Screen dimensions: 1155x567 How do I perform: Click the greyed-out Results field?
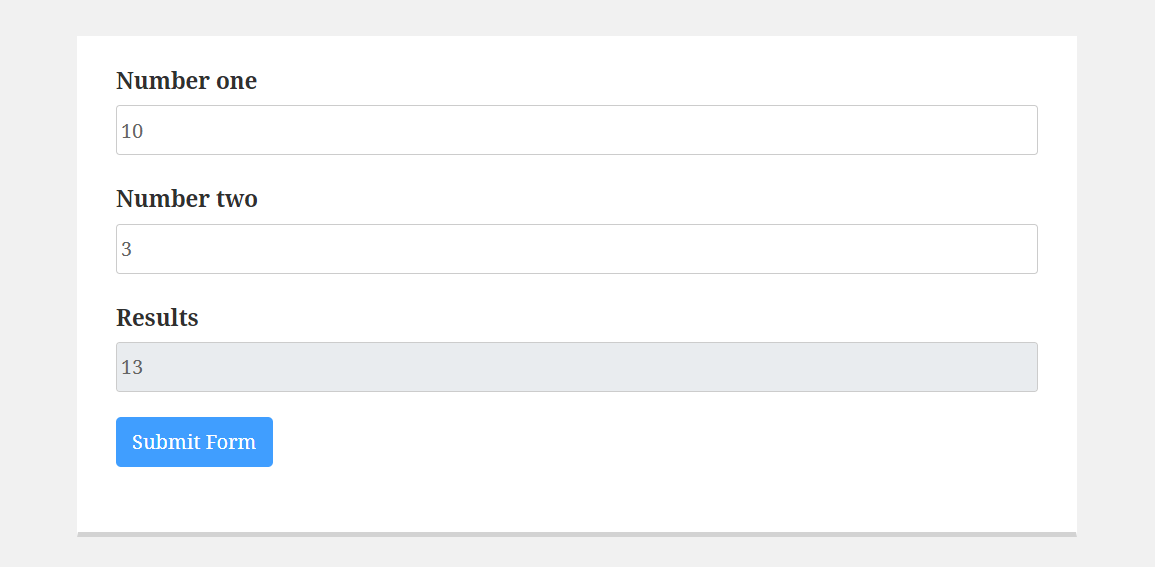[576, 367]
